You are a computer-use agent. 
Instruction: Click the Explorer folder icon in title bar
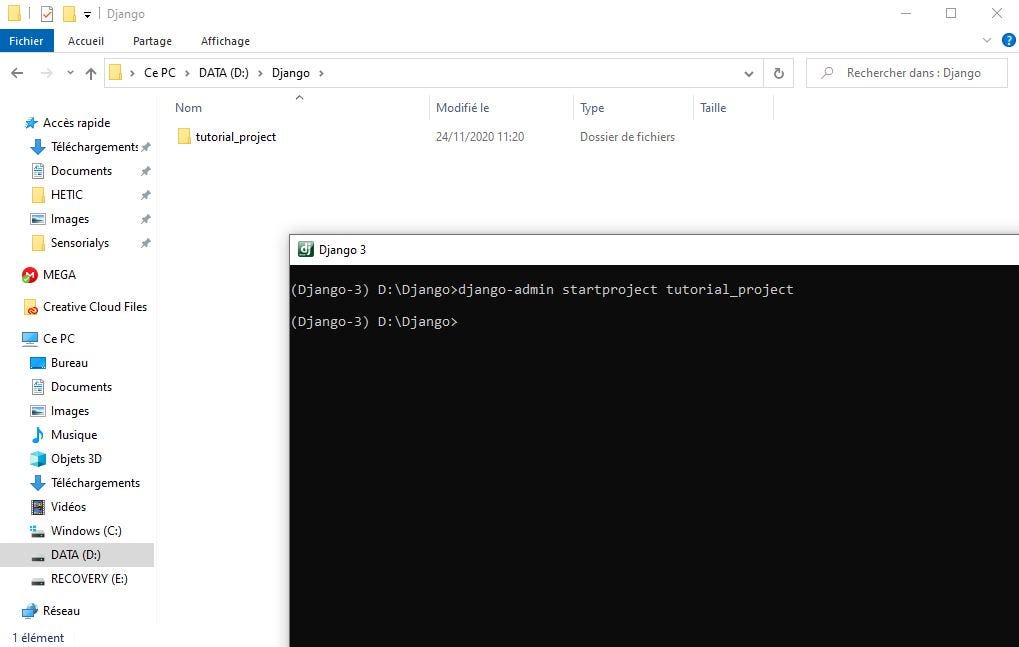(x=14, y=14)
